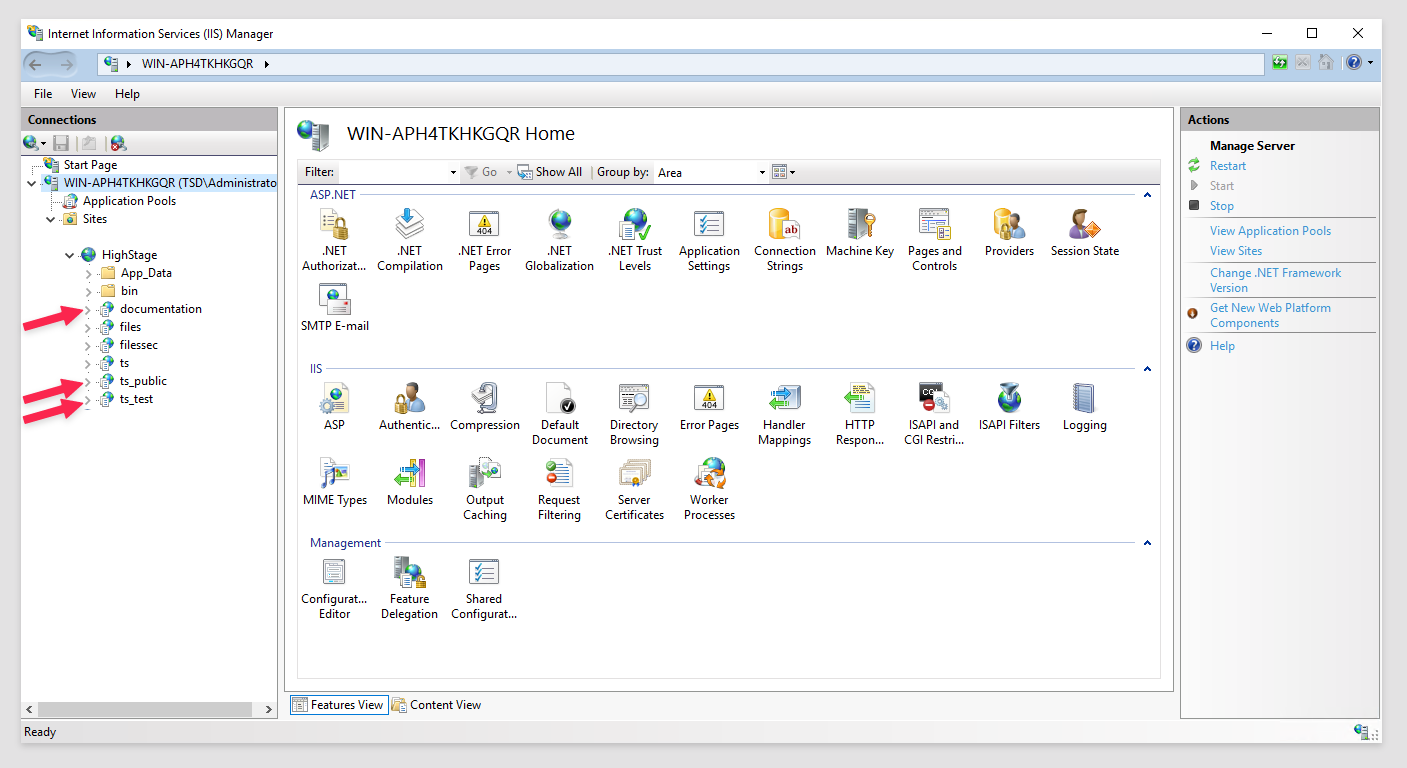
Task: Open ISAPI and CGI Restrictions feature
Action: 934,414
